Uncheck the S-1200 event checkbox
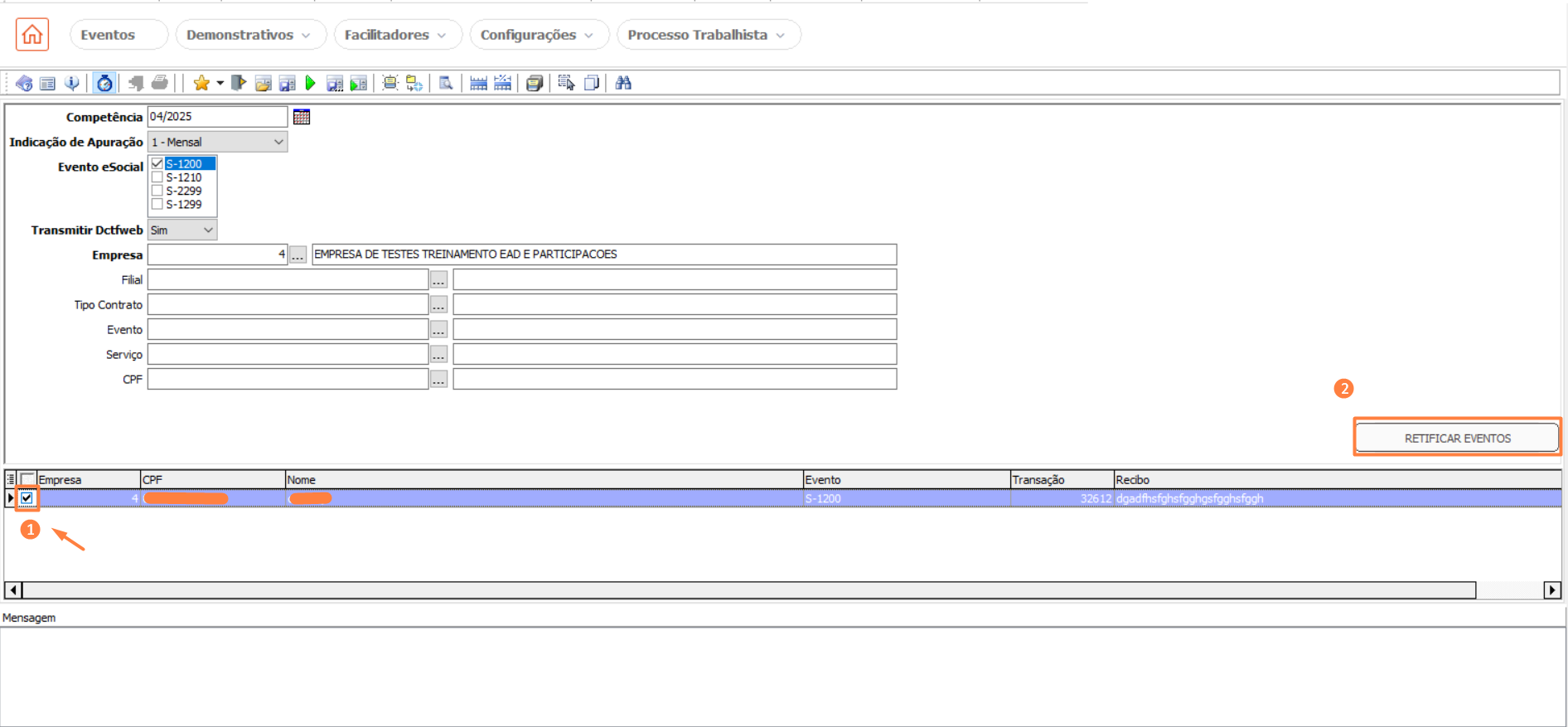Screen dimensions: 1568x727 [x=157, y=163]
